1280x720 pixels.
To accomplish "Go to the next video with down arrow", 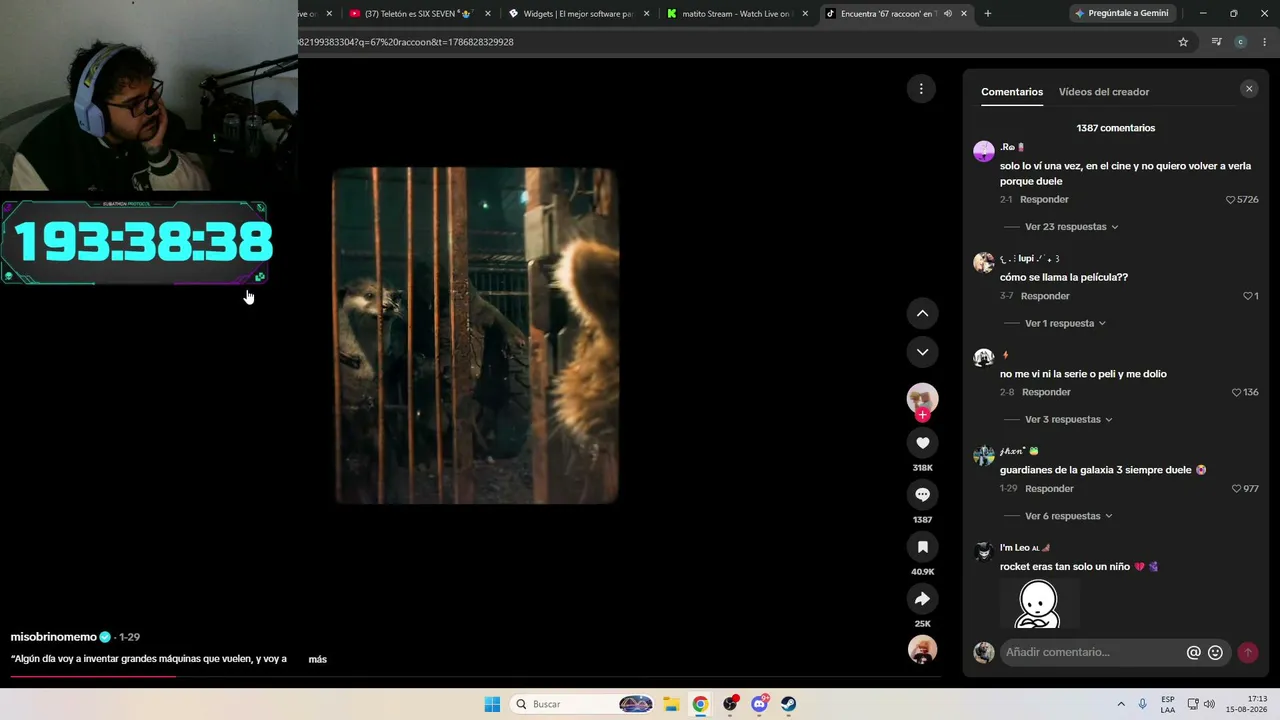I will click(922, 352).
